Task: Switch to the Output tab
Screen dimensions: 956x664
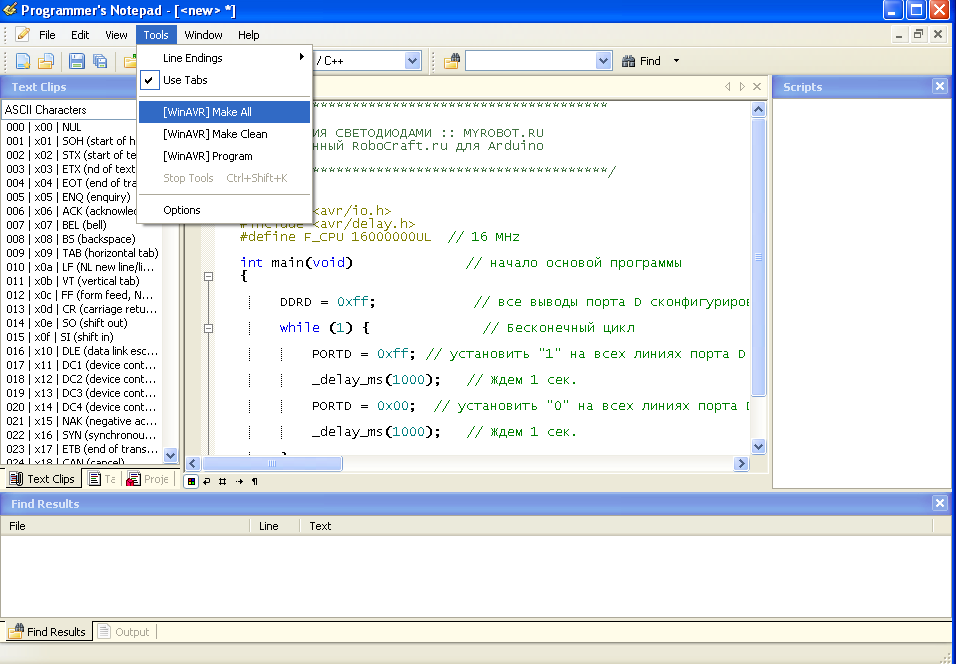Action: (x=123, y=632)
